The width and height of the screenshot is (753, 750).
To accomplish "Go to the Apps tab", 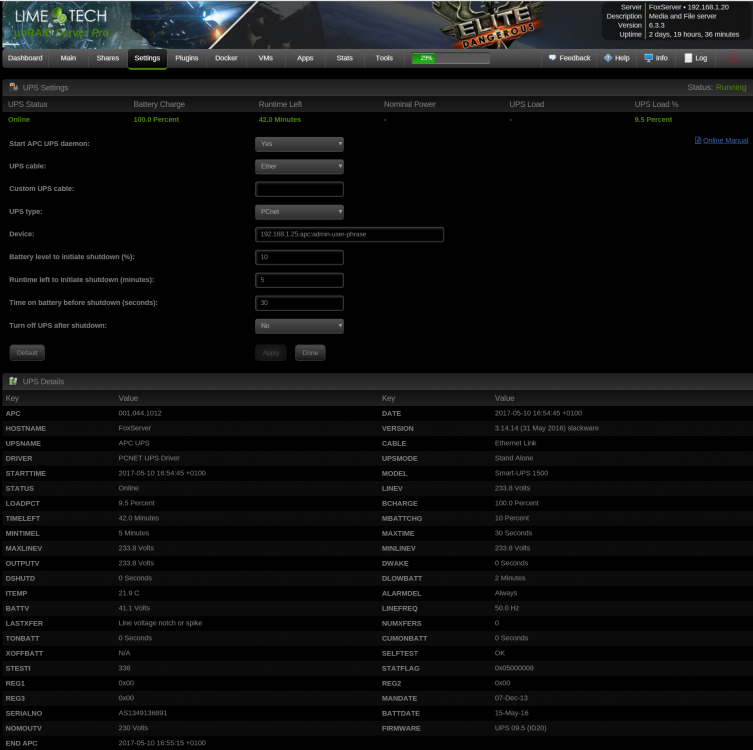I will (x=305, y=58).
